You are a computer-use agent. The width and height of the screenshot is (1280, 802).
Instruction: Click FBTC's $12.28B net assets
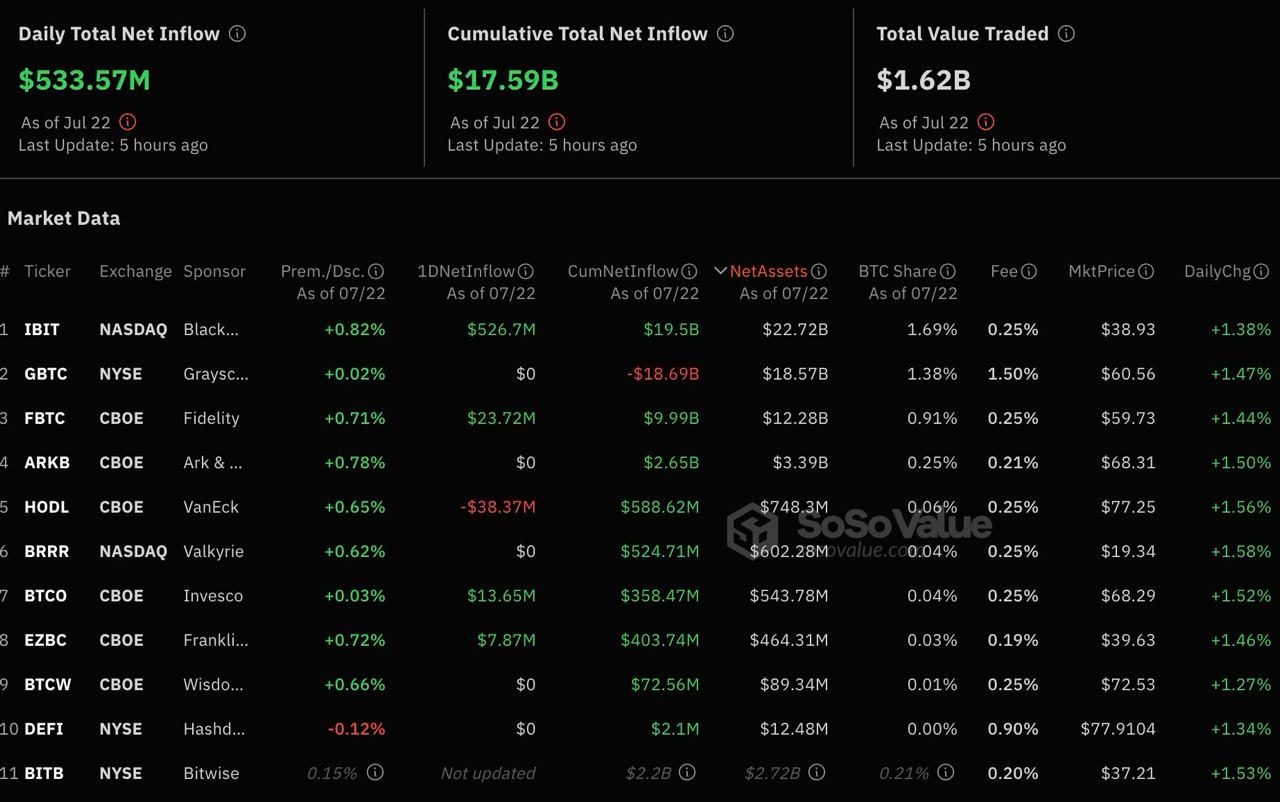(x=795, y=418)
